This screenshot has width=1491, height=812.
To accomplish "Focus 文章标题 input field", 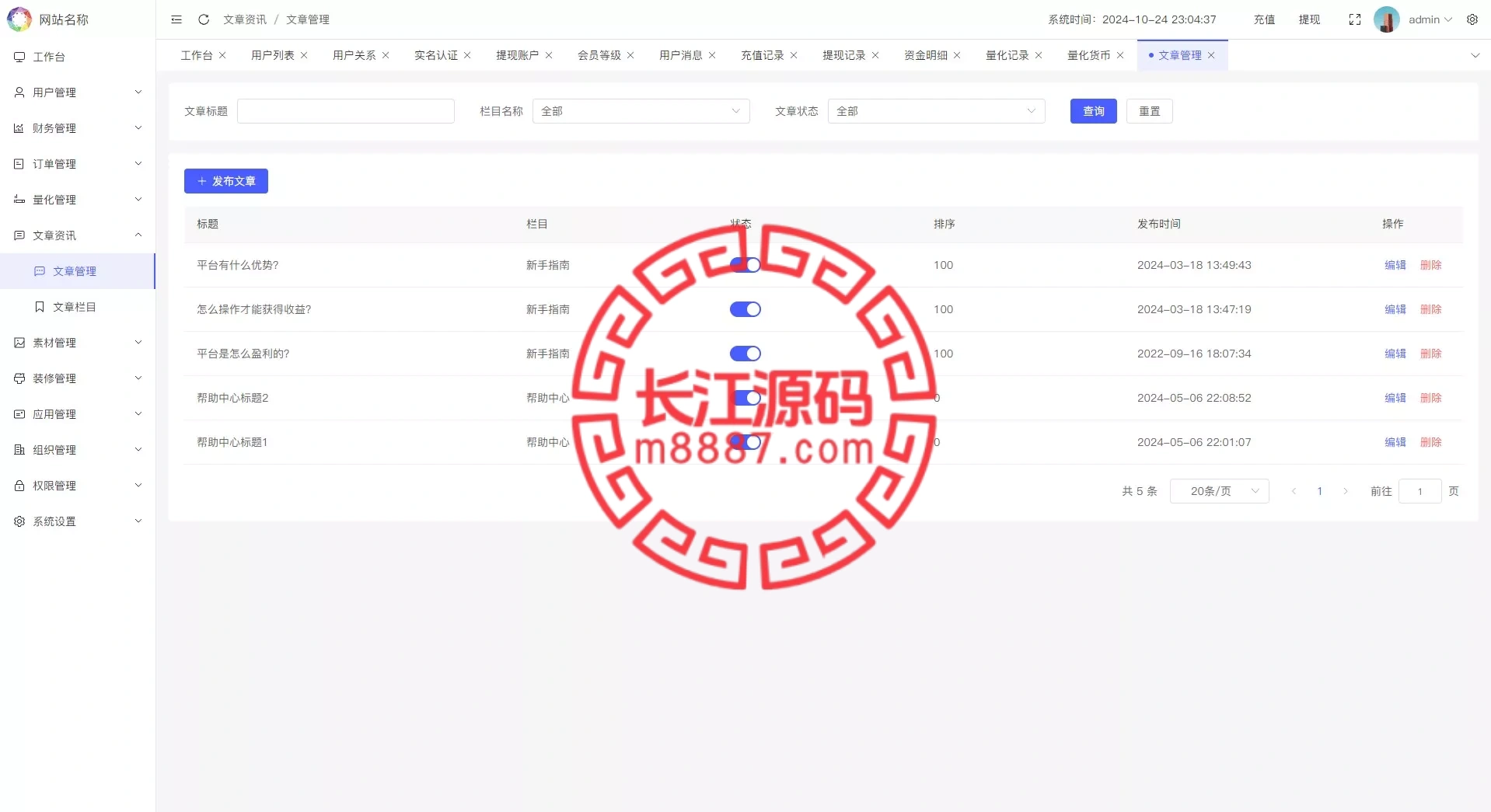I will click(x=346, y=111).
